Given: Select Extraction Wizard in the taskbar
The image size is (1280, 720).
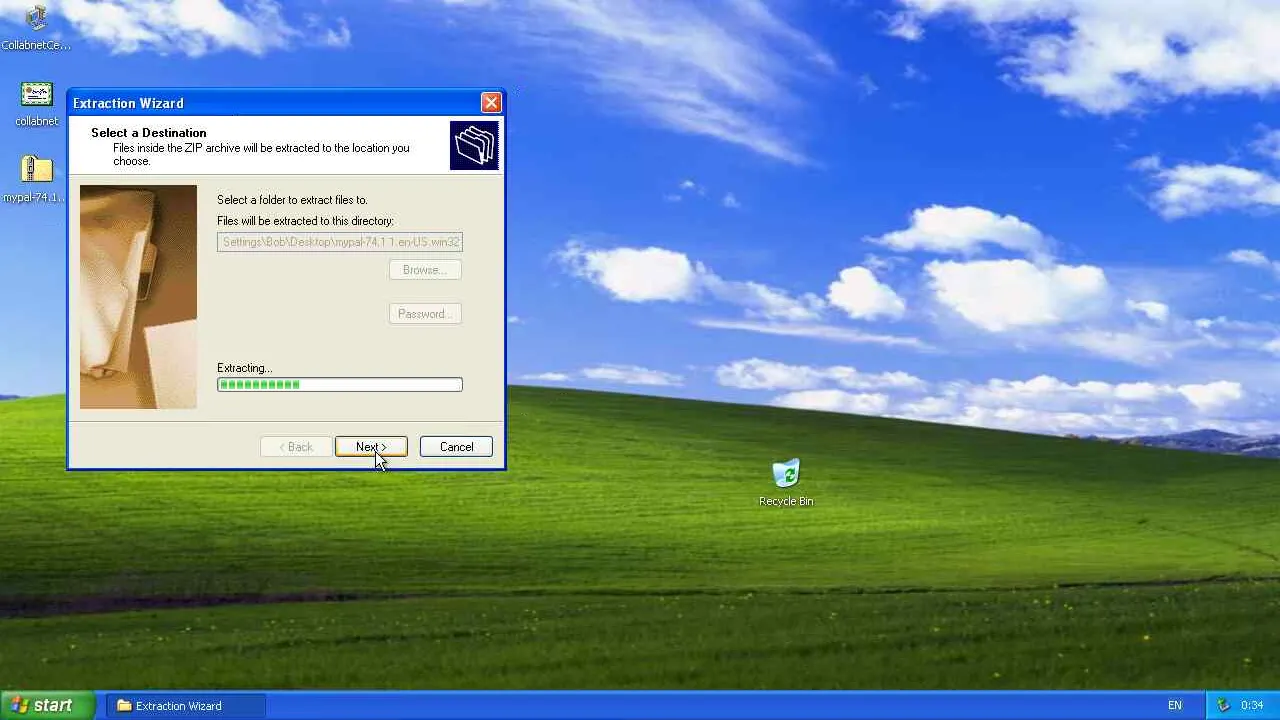Looking at the screenshot, I should coord(186,705).
